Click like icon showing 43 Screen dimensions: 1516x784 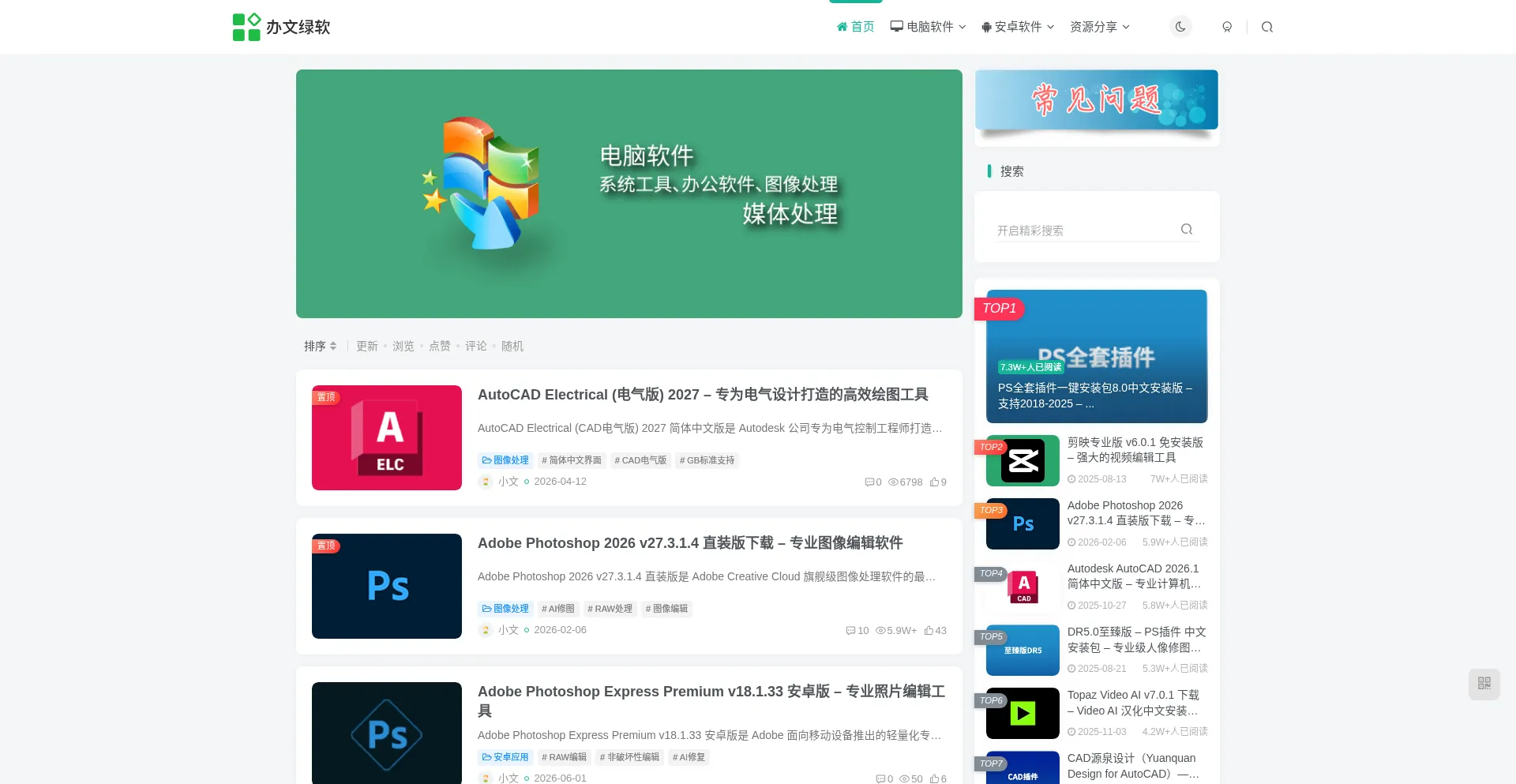[x=936, y=630]
